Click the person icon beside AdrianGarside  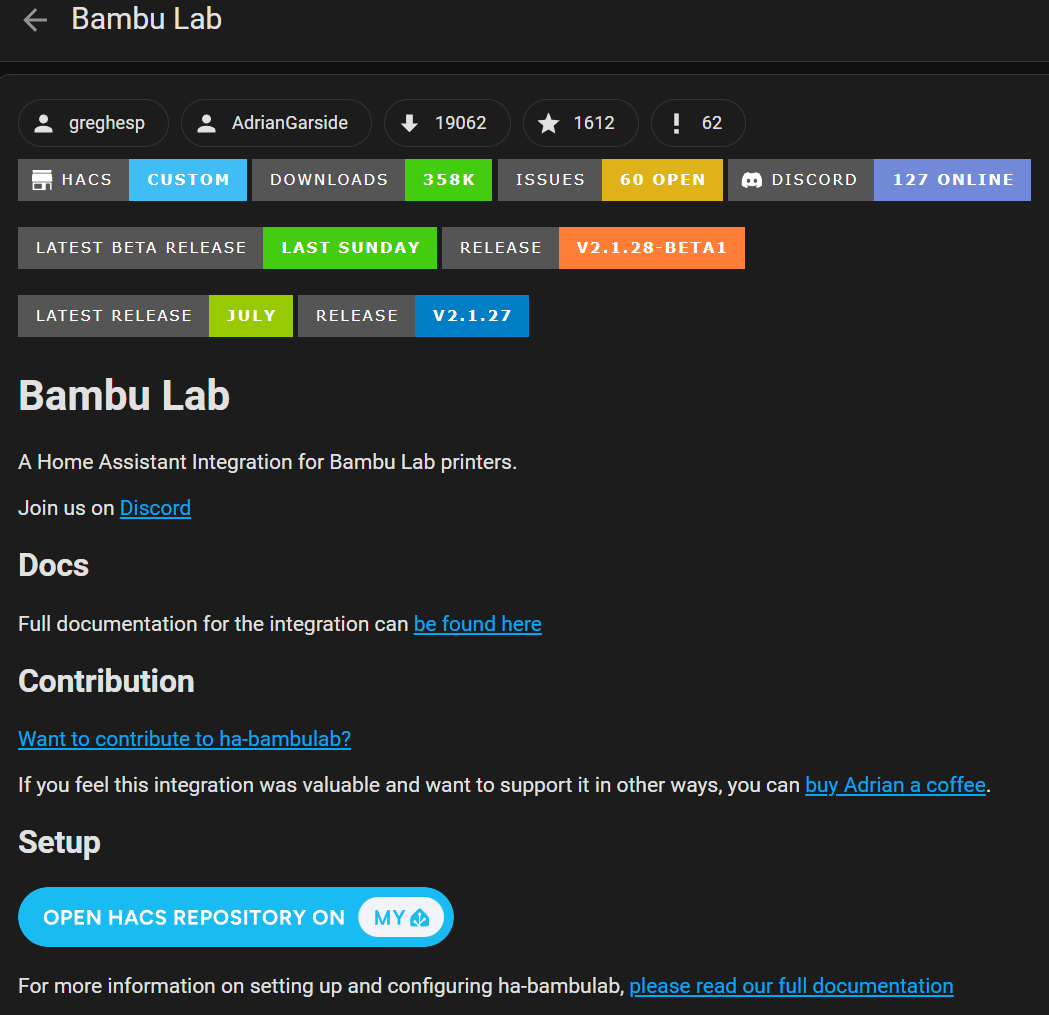(x=207, y=123)
